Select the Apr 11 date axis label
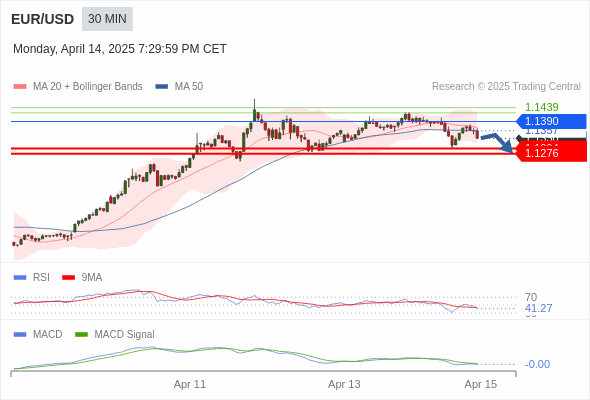590x400 pixels. pyautogui.click(x=190, y=384)
